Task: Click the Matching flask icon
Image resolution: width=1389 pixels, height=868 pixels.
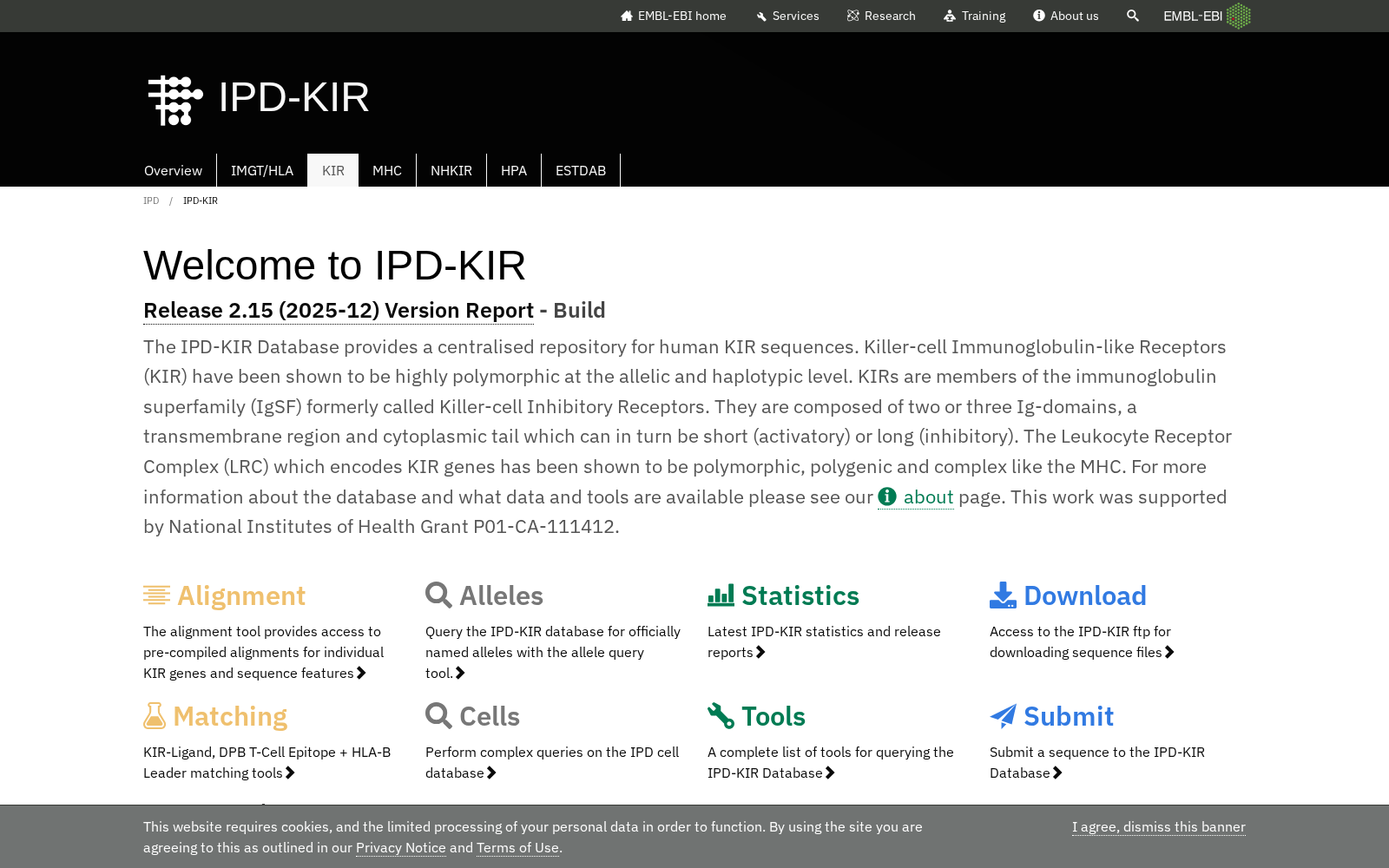Action: 155,716
